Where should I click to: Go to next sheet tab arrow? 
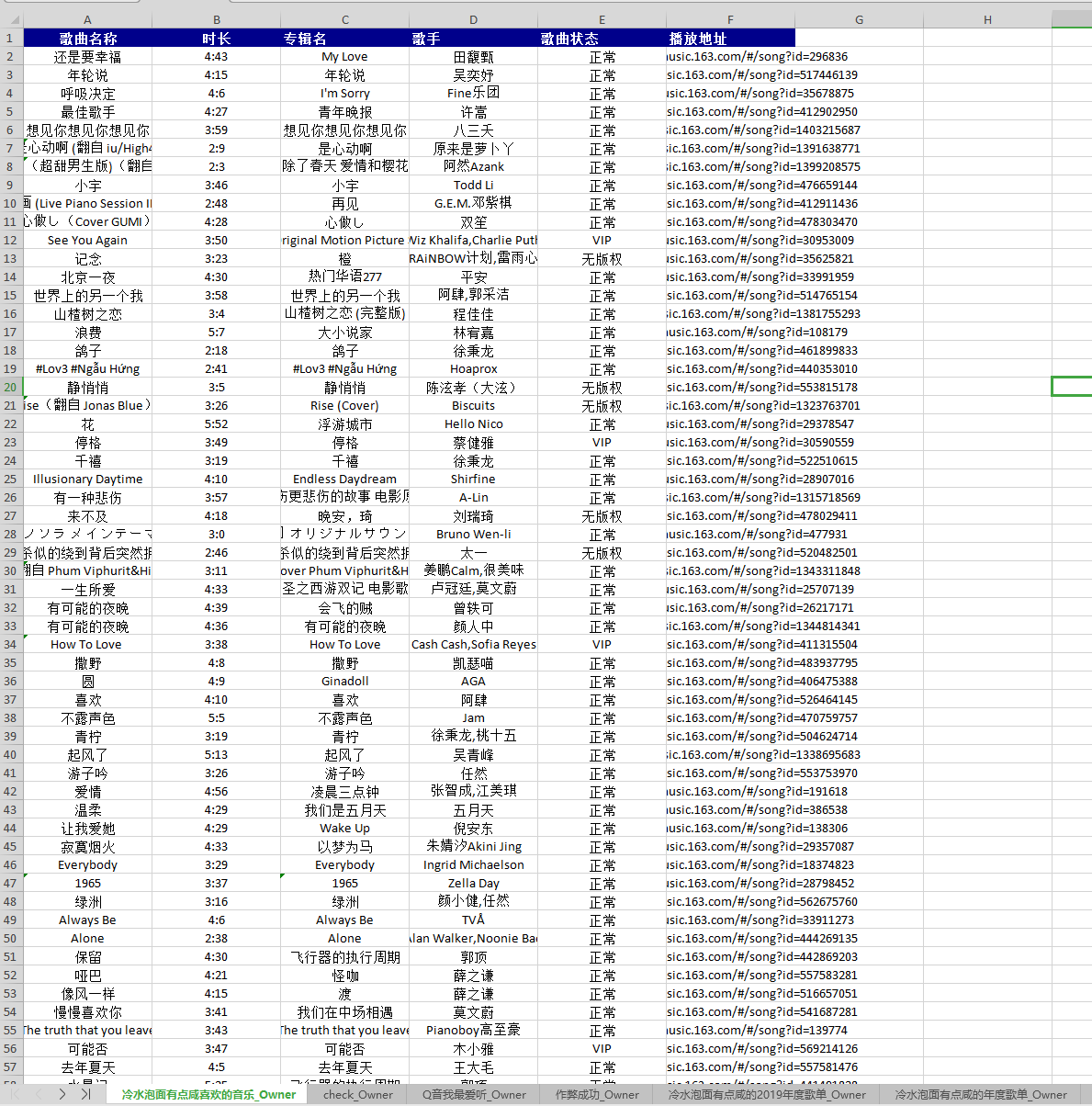62,1094
